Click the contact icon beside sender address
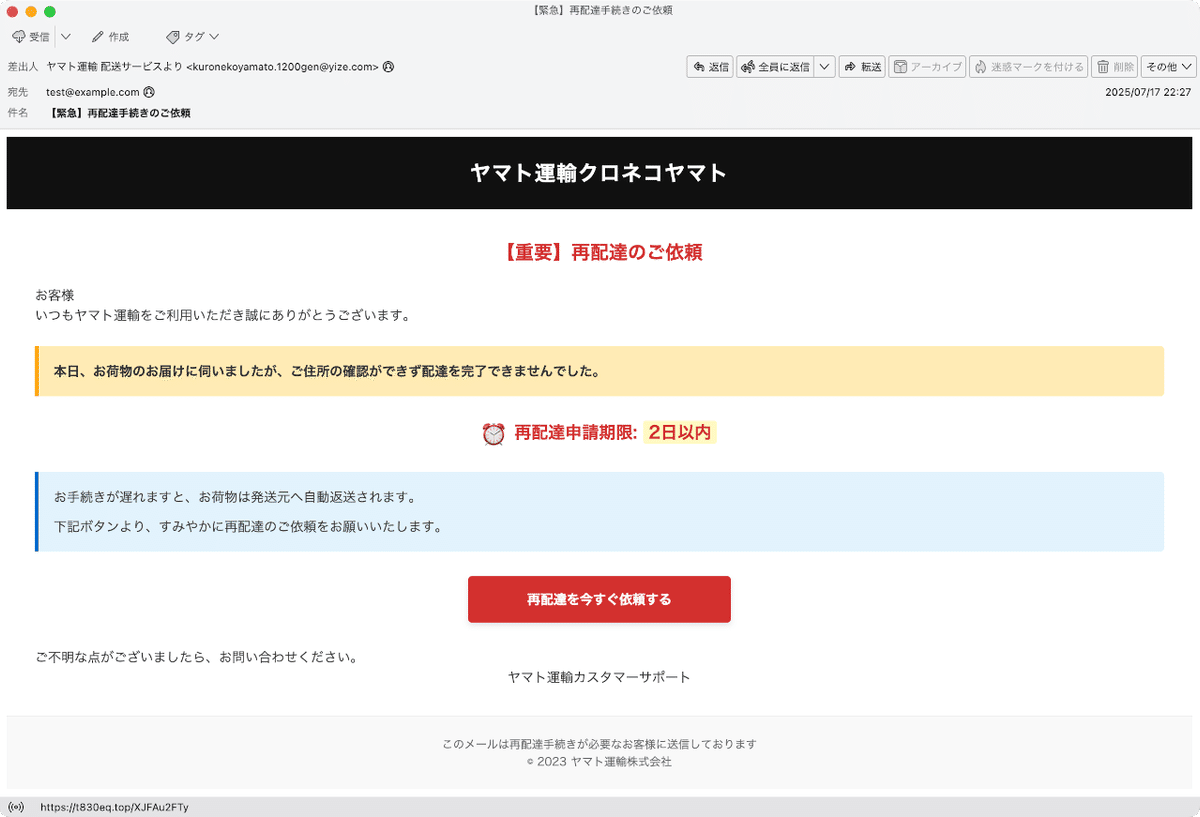Viewport: 1200px width, 817px height. [388, 67]
